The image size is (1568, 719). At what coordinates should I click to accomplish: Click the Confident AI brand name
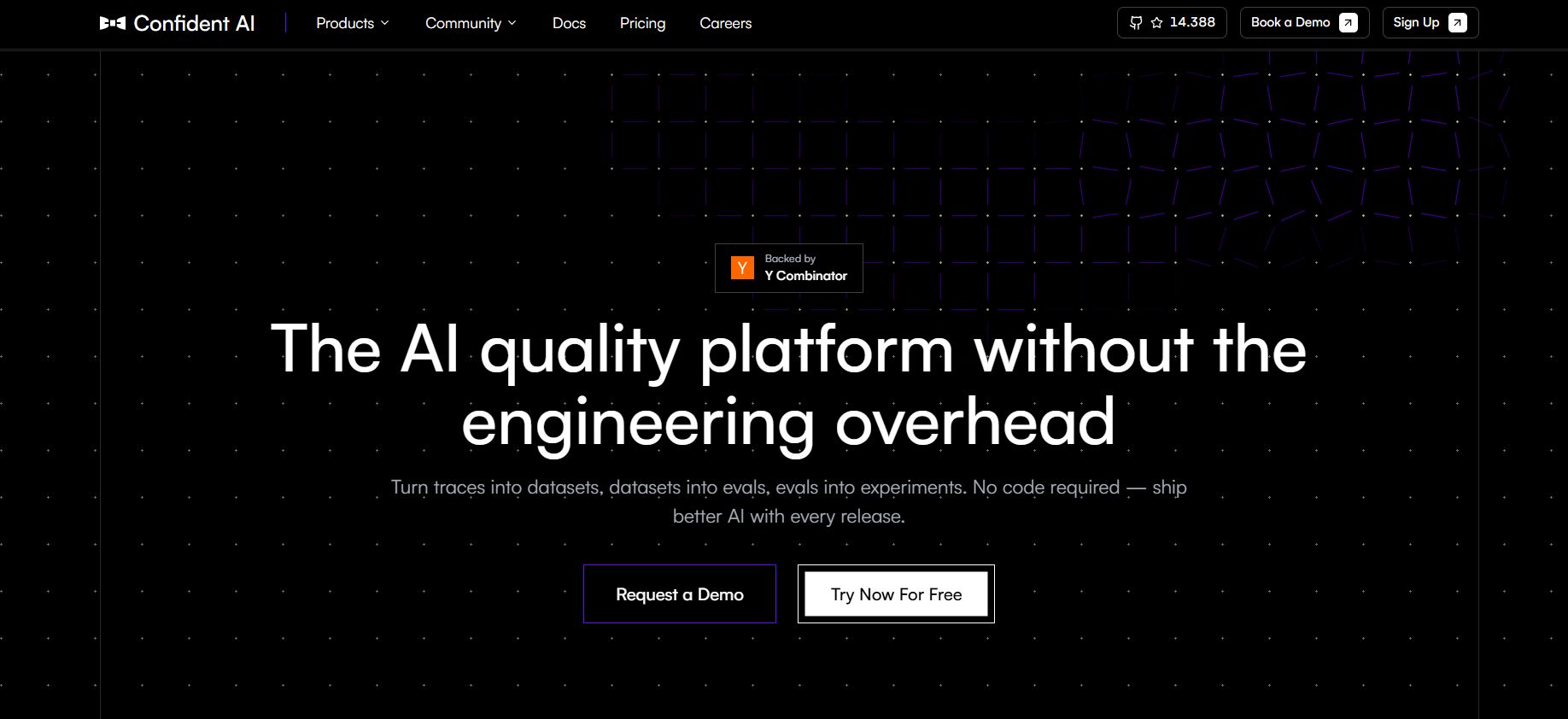tap(194, 23)
